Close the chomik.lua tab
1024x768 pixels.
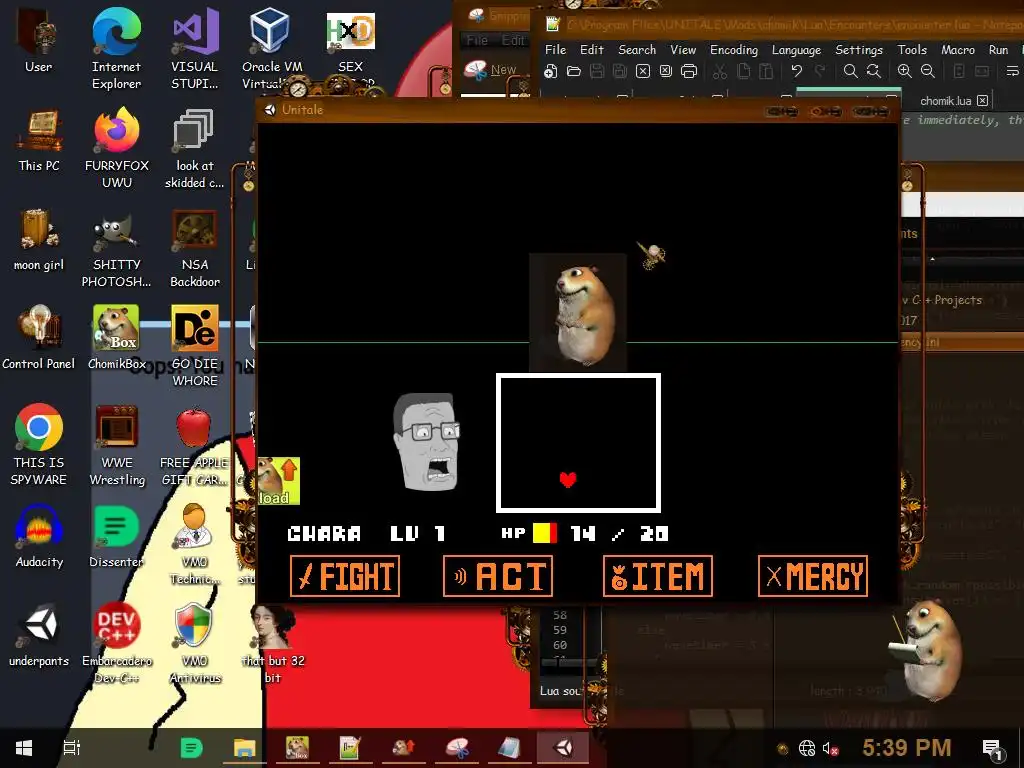coord(982,101)
